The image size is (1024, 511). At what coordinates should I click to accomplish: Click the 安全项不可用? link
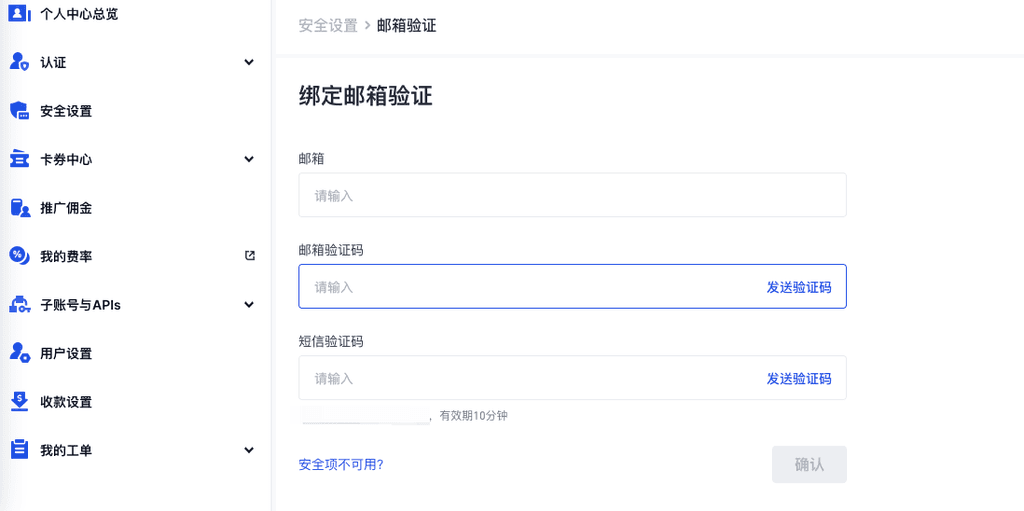pyautogui.click(x=341, y=464)
